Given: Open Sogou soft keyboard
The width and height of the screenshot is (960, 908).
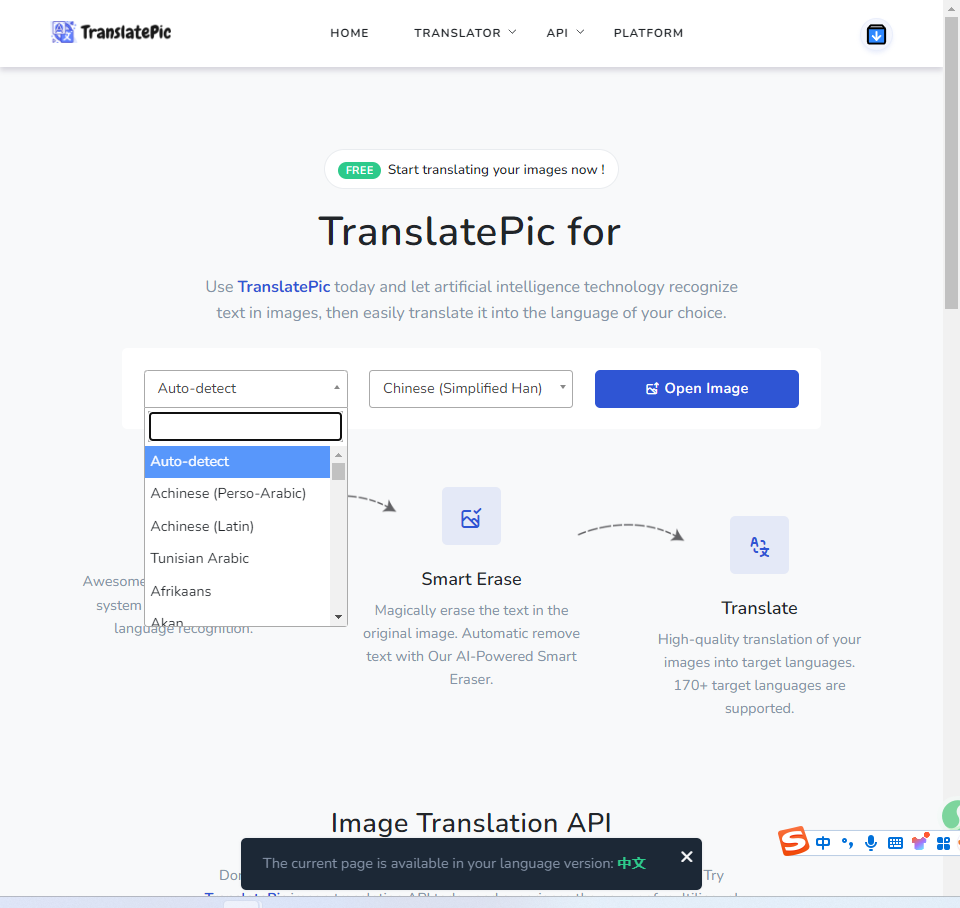Looking at the screenshot, I should click(x=895, y=843).
